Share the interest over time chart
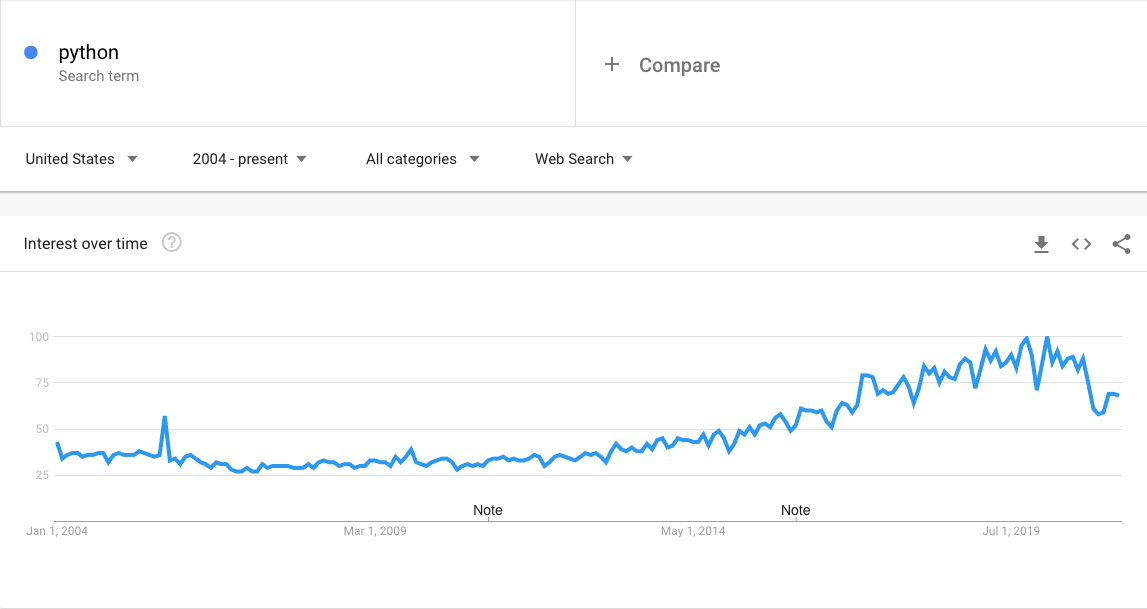Image resolution: width=1147 pixels, height=609 pixels. pyautogui.click(x=1121, y=244)
